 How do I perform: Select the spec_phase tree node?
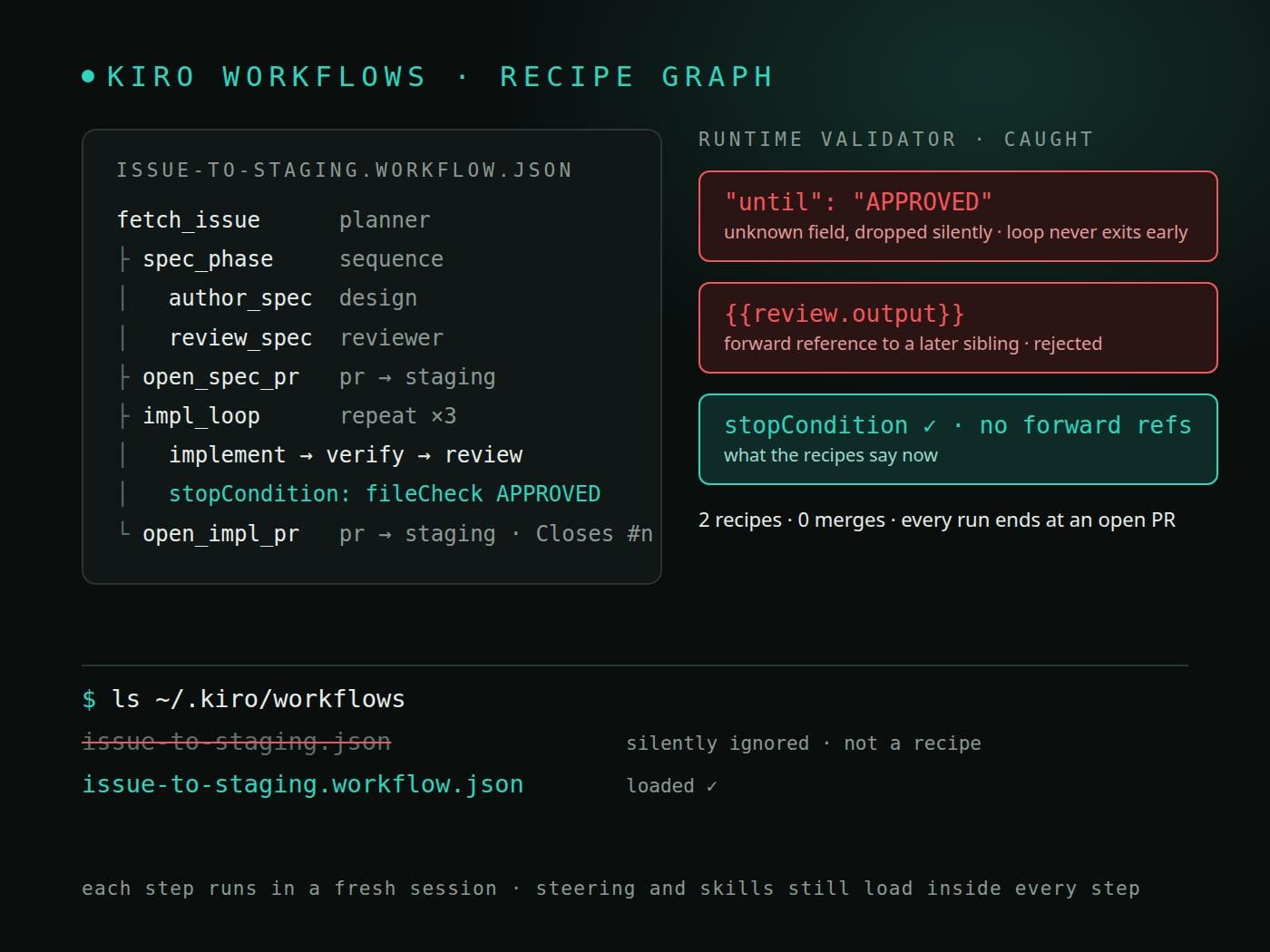208,259
